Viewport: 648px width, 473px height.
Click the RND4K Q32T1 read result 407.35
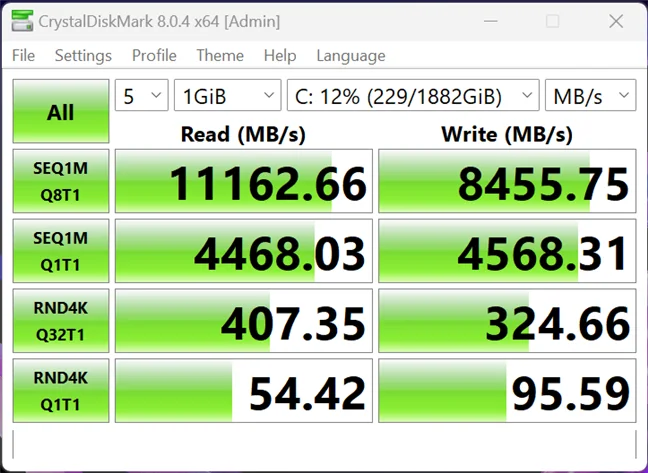(244, 321)
